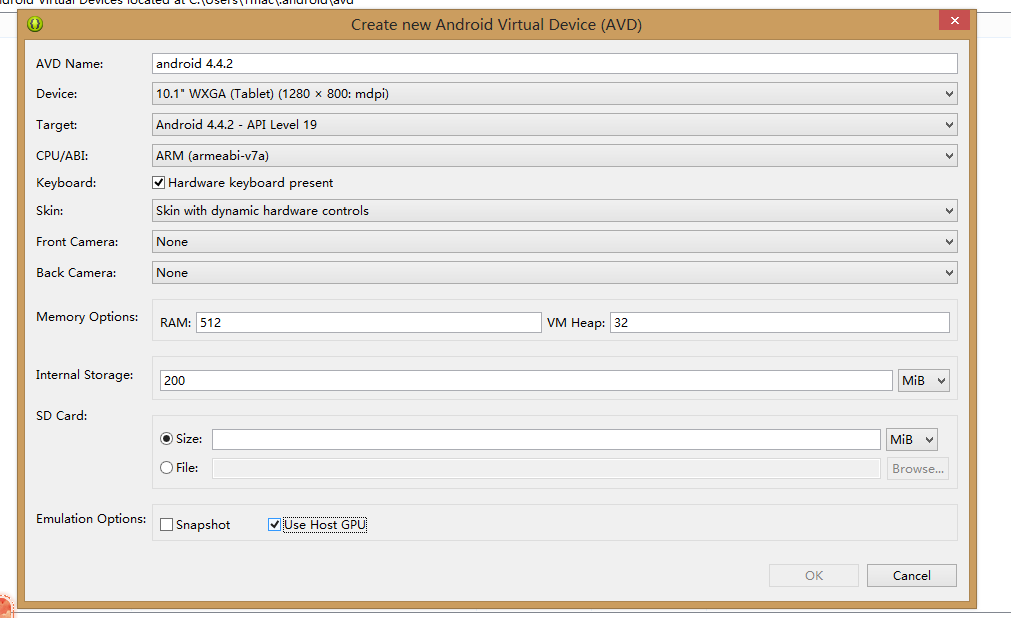Click the Internal Storage value field
This screenshot has width=1011, height=618.
pos(526,381)
